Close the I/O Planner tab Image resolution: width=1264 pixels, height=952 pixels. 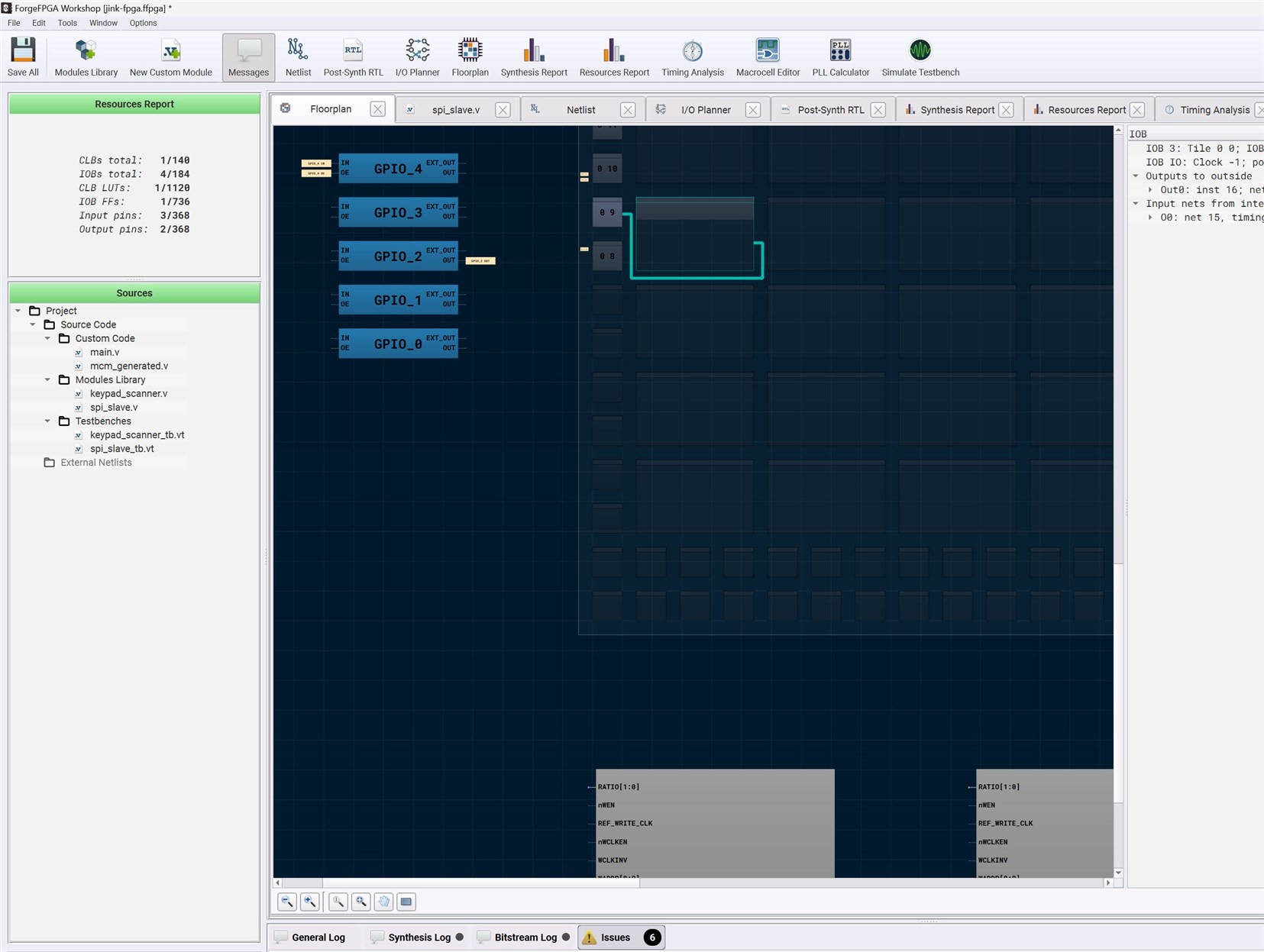pos(753,110)
